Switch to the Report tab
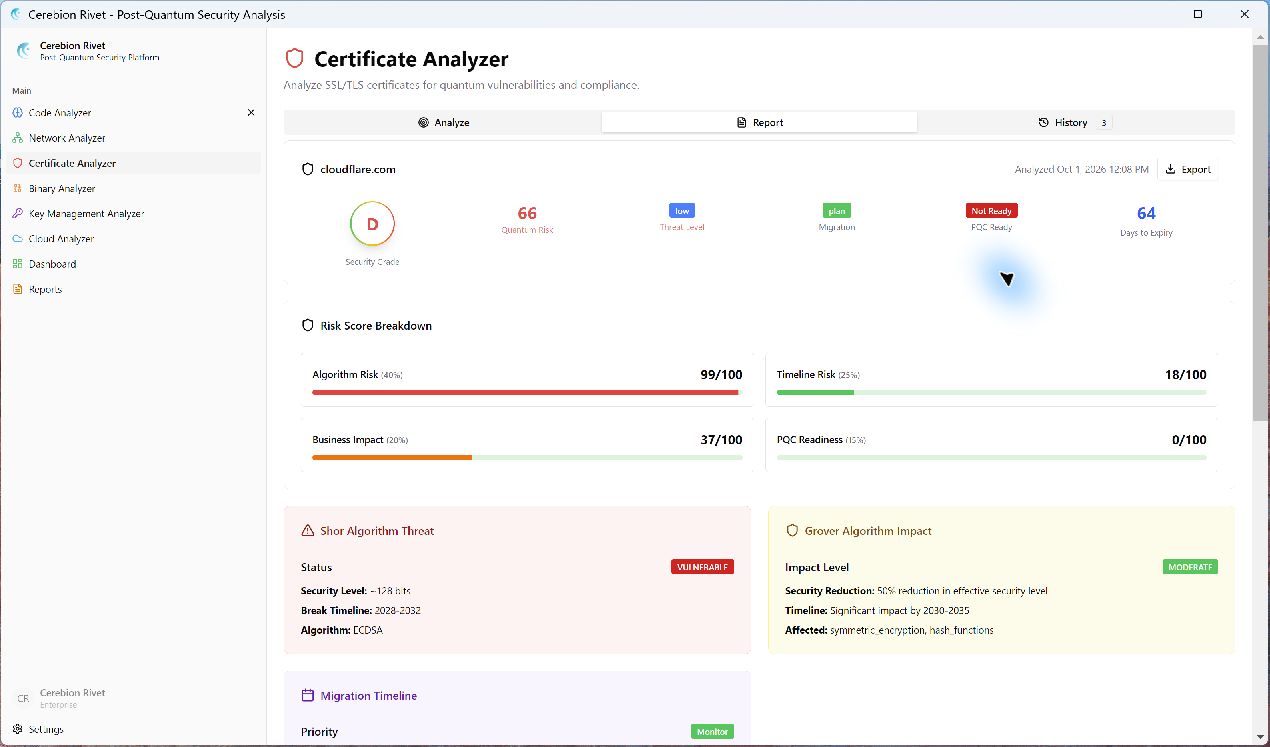Viewport: 1270px width, 747px height. tap(759, 122)
